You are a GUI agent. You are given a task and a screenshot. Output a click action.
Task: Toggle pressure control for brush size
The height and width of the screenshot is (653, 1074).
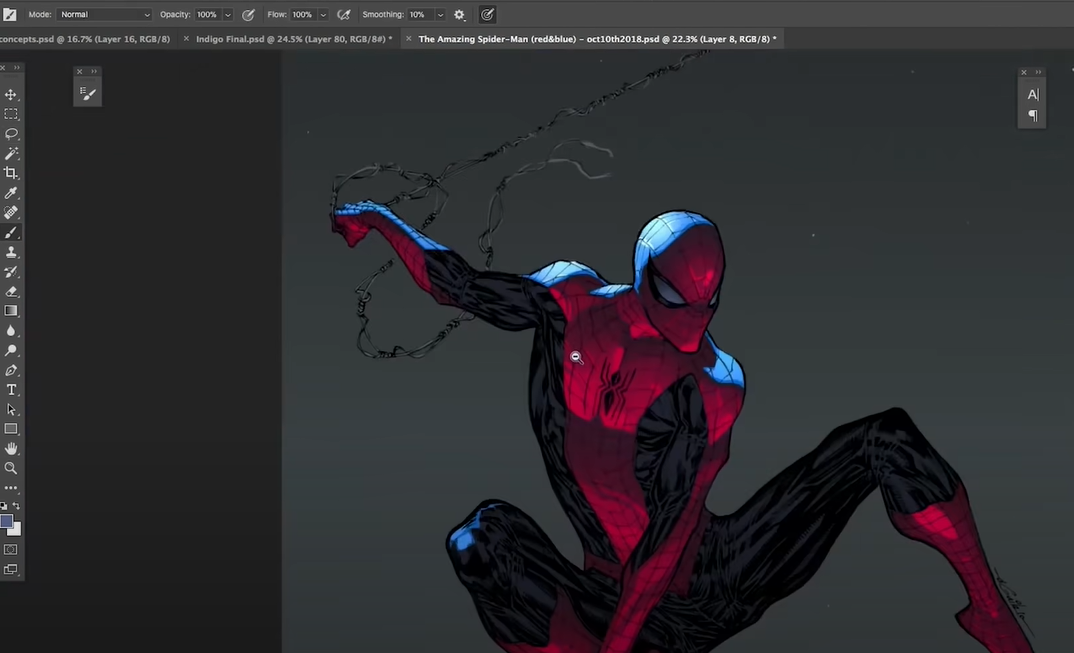pyautogui.click(x=487, y=15)
